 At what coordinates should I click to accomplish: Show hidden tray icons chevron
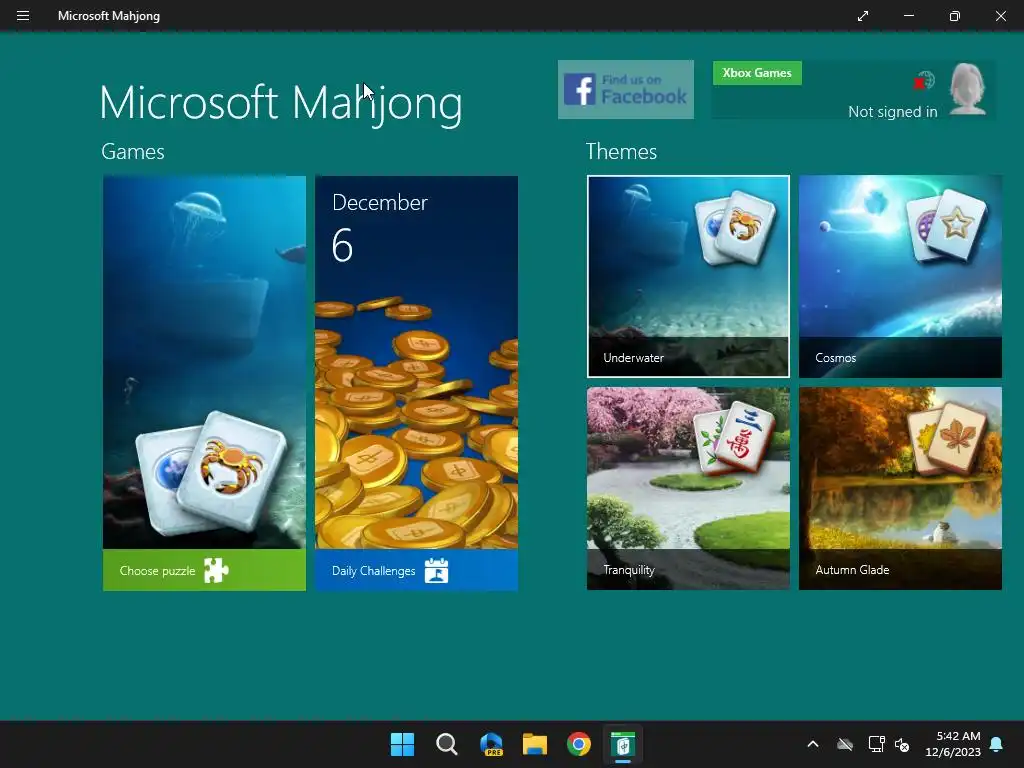click(813, 744)
